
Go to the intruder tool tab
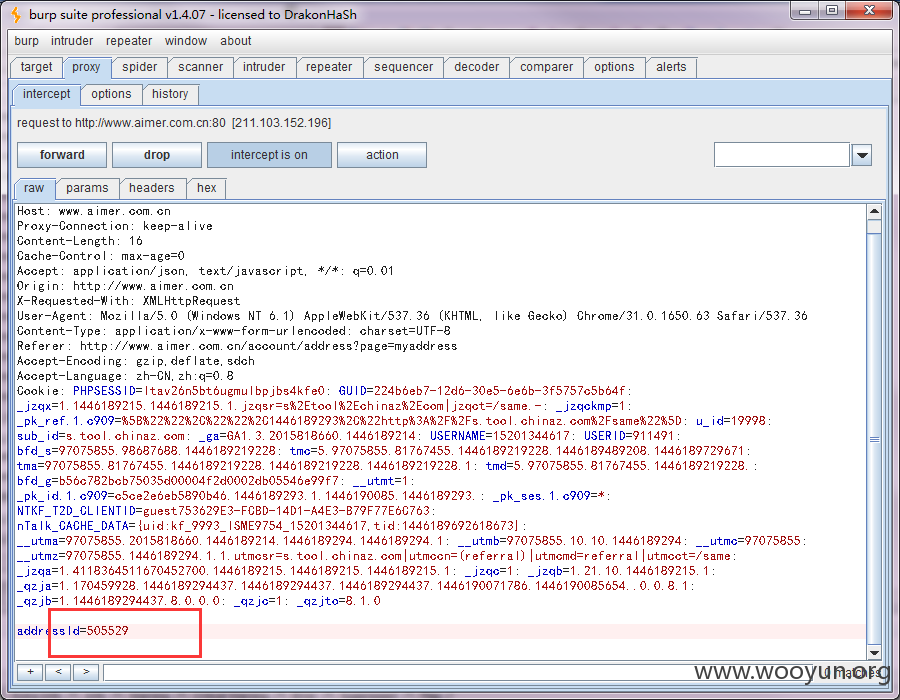pos(264,67)
